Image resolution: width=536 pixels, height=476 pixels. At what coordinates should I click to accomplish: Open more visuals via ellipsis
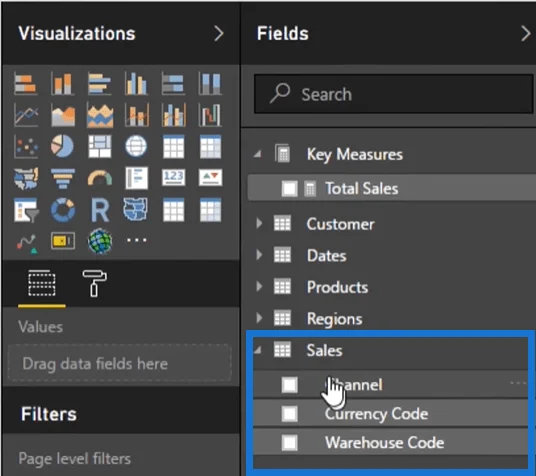[137, 240]
